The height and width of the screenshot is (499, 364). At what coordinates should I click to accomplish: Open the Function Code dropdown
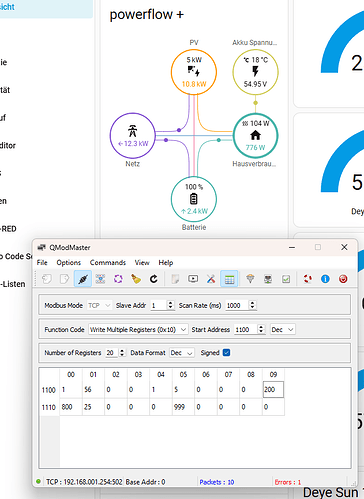[x=138, y=329]
